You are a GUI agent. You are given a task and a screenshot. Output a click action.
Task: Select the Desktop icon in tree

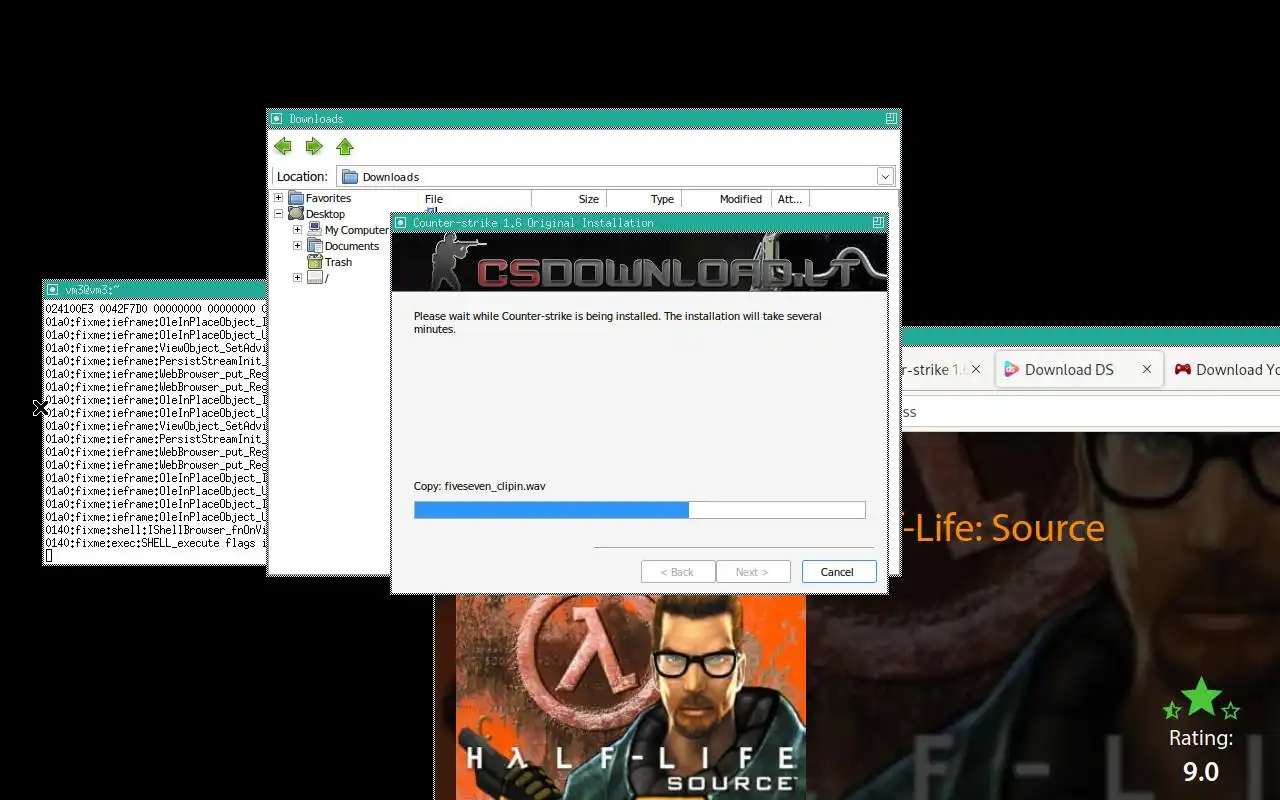pos(296,214)
